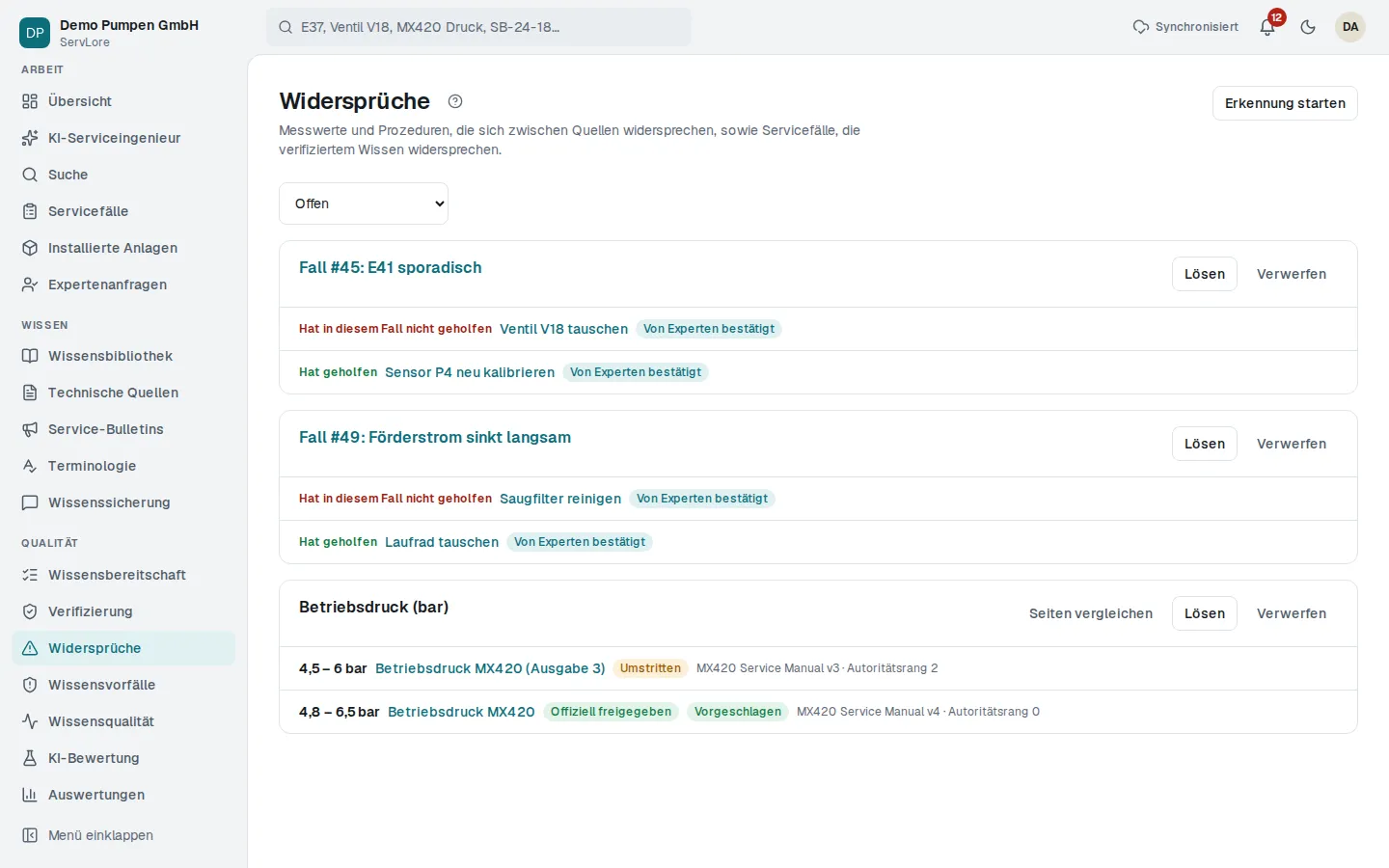The height and width of the screenshot is (868, 1389).
Task: Toggle dark mode moon icon
Action: [1308, 27]
